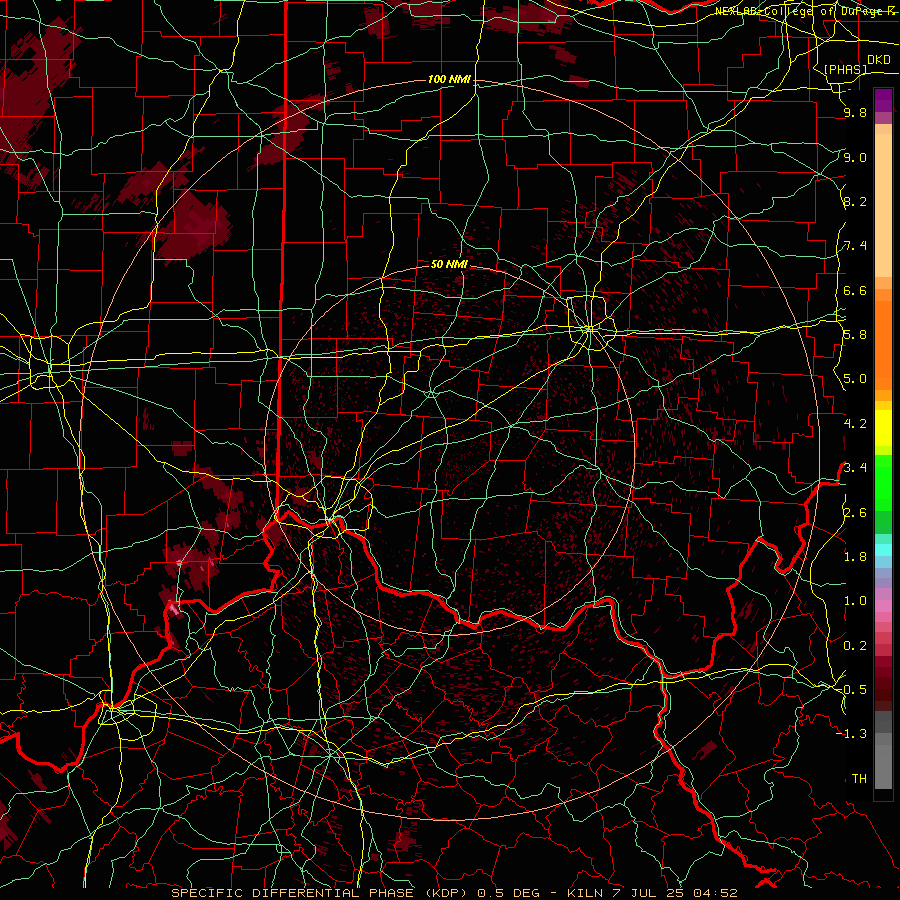
Task: Click the cyan segment of the color bar
Action: pos(883,550)
